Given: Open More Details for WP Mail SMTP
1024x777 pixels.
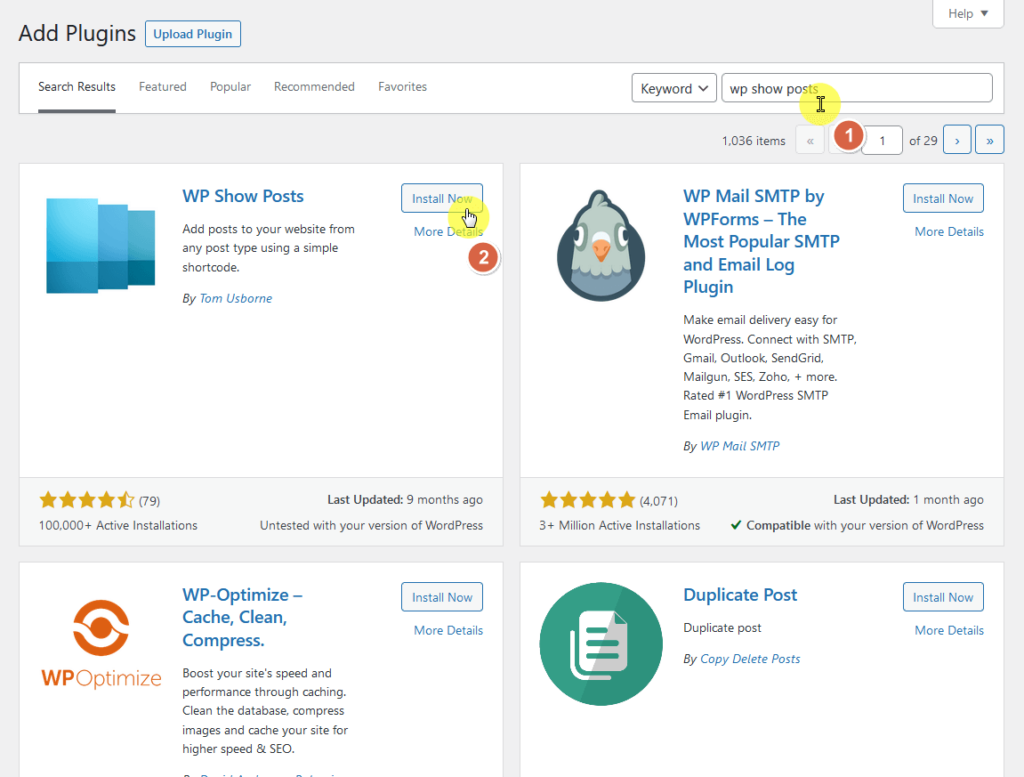Looking at the screenshot, I should pos(949,232).
